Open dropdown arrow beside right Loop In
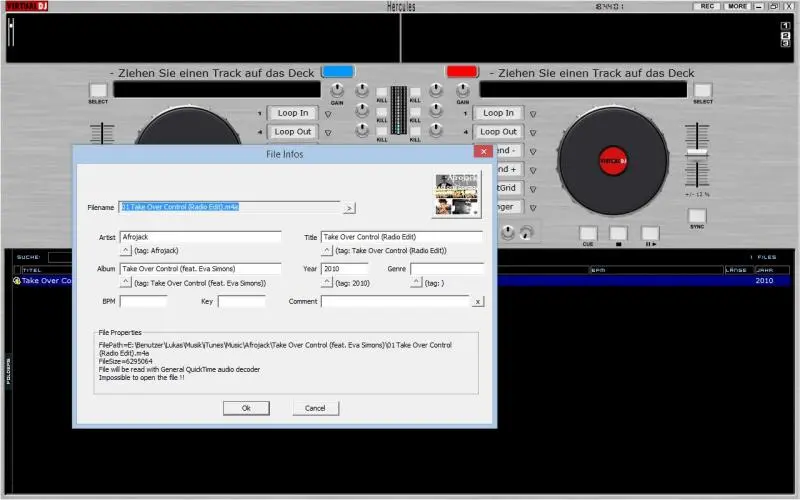Screen dimensions: 800x500 (533, 114)
